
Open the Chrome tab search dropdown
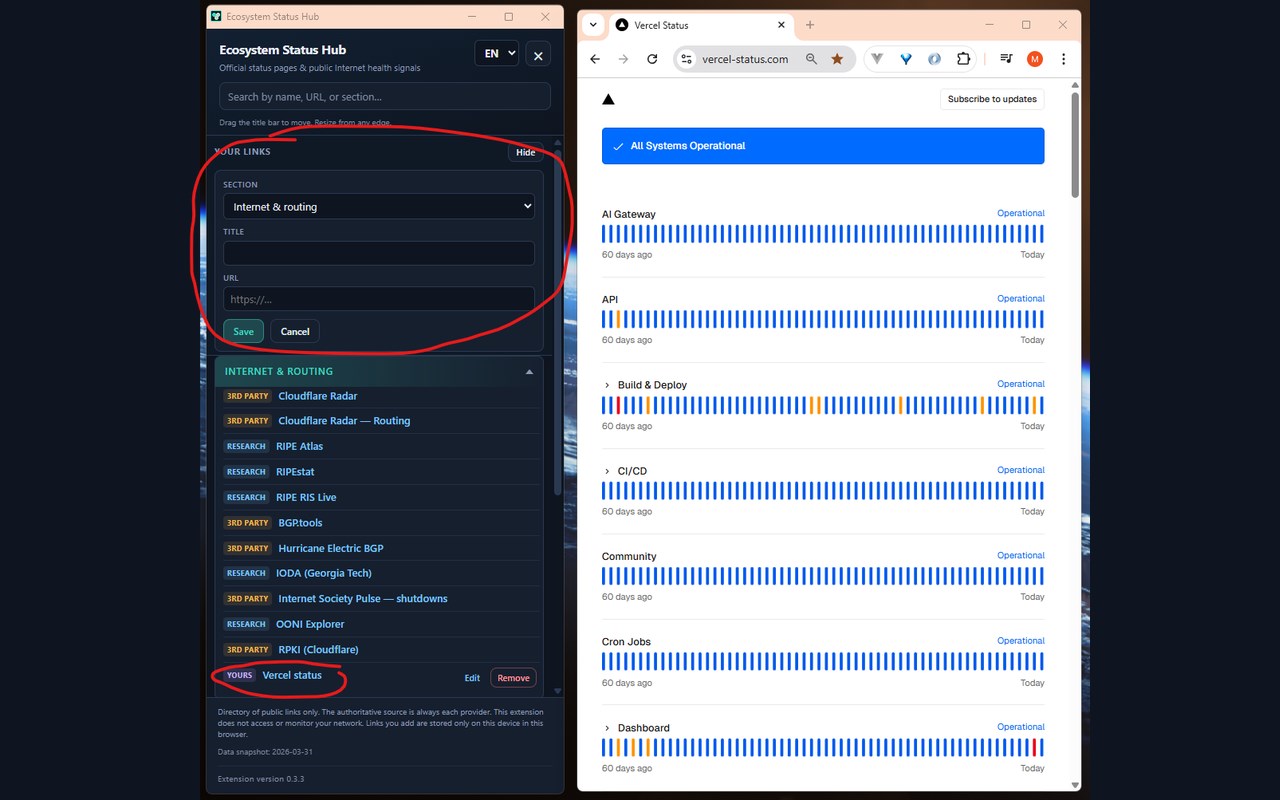point(593,25)
